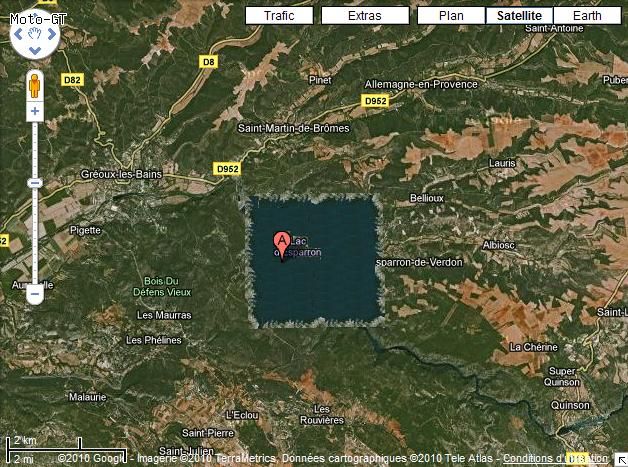The width and height of the screenshot is (628, 467).
Task: Collapse the map corner arrow icon
Action: click(621, 460)
